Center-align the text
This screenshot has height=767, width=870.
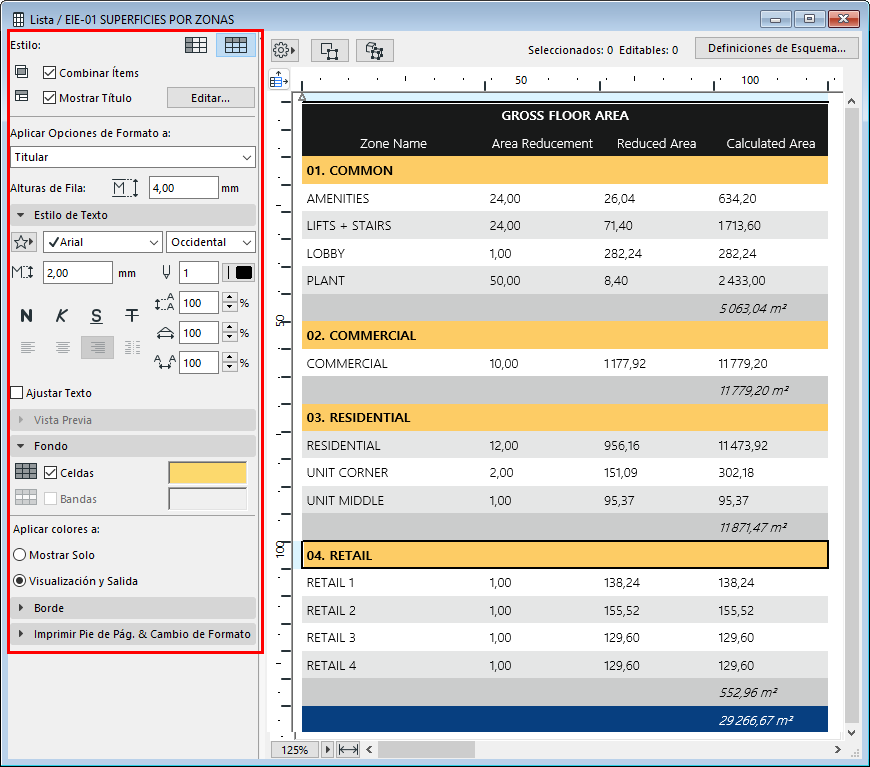[62, 347]
